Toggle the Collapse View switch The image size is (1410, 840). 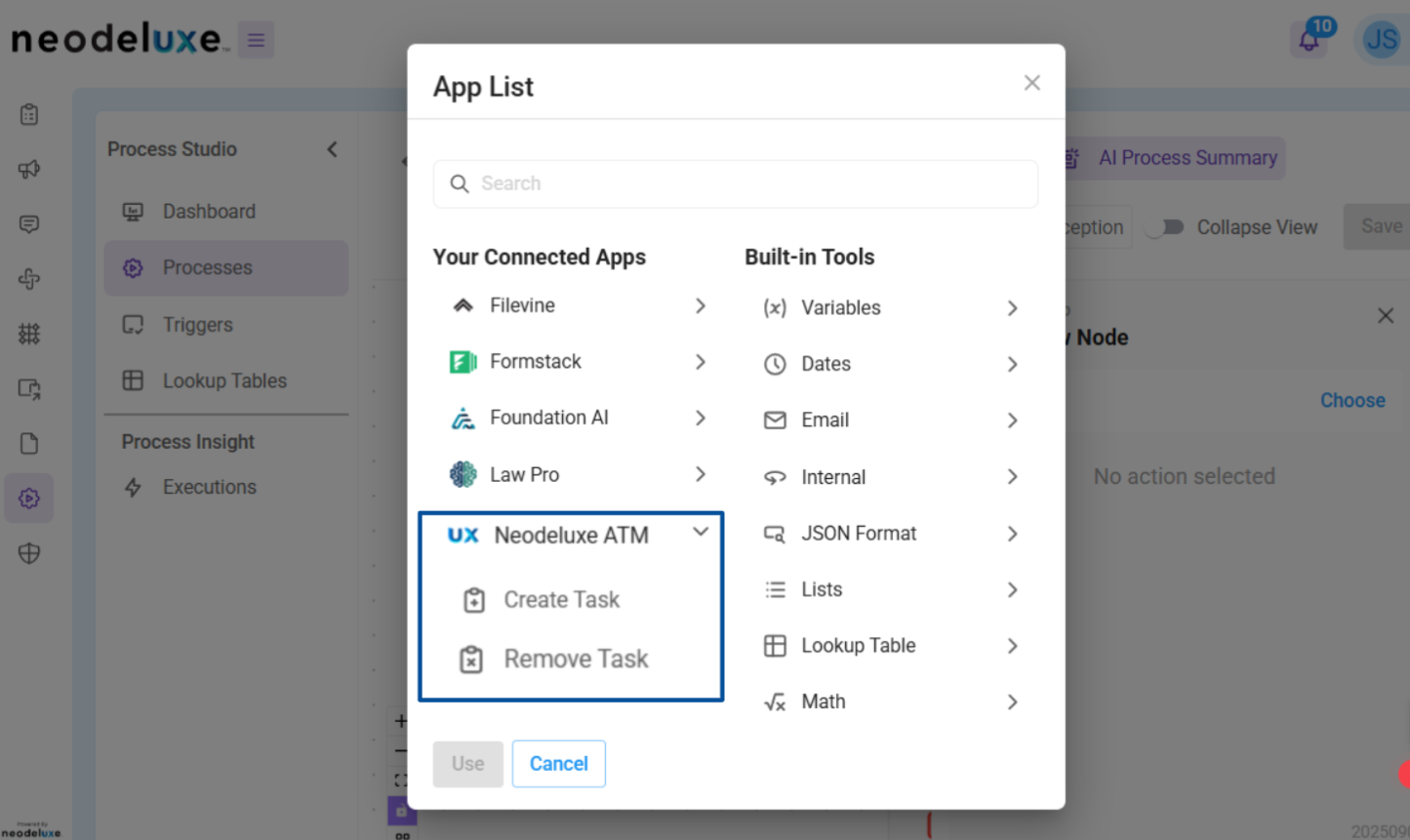pyautogui.click(x=1166, y=227)
